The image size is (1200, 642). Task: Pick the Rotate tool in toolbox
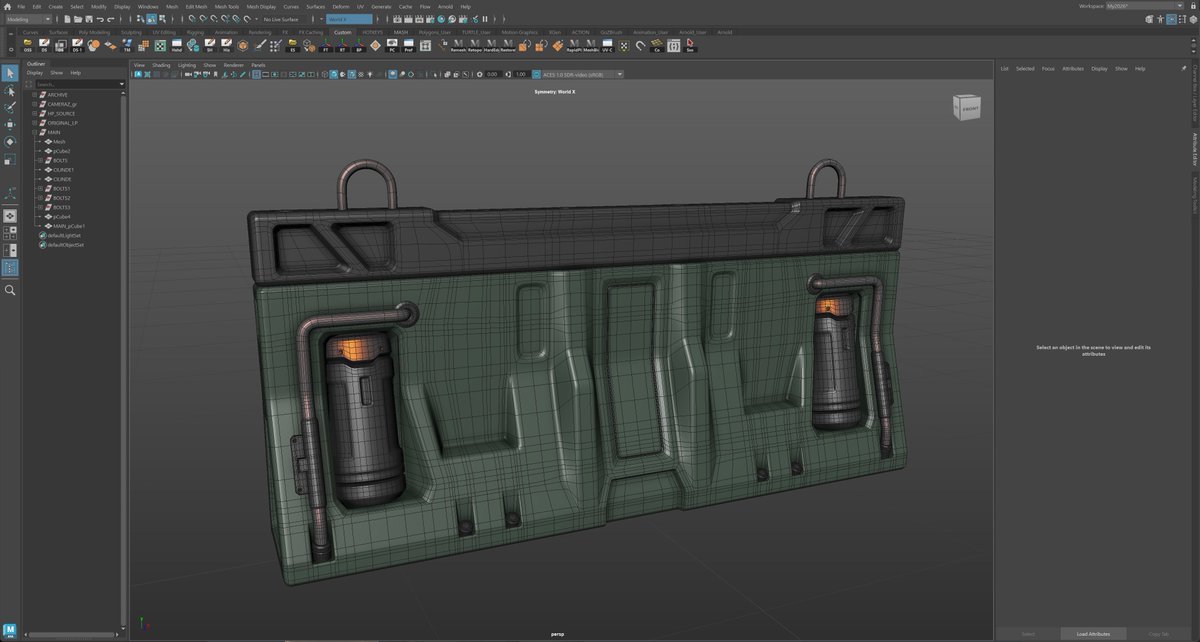[x=10, y=141]
